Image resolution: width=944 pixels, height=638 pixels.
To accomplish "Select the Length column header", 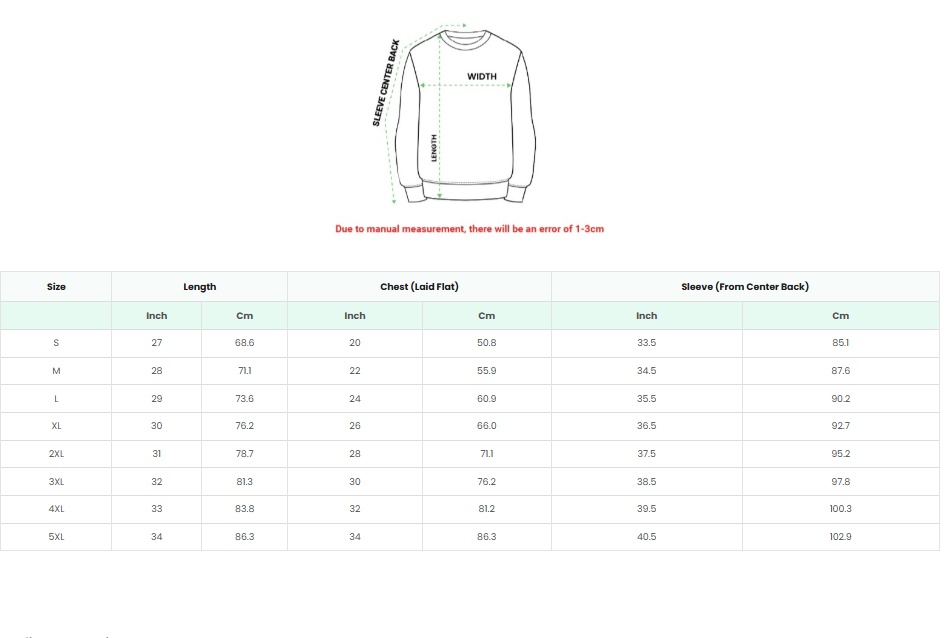I will click(x=199, y=286).
